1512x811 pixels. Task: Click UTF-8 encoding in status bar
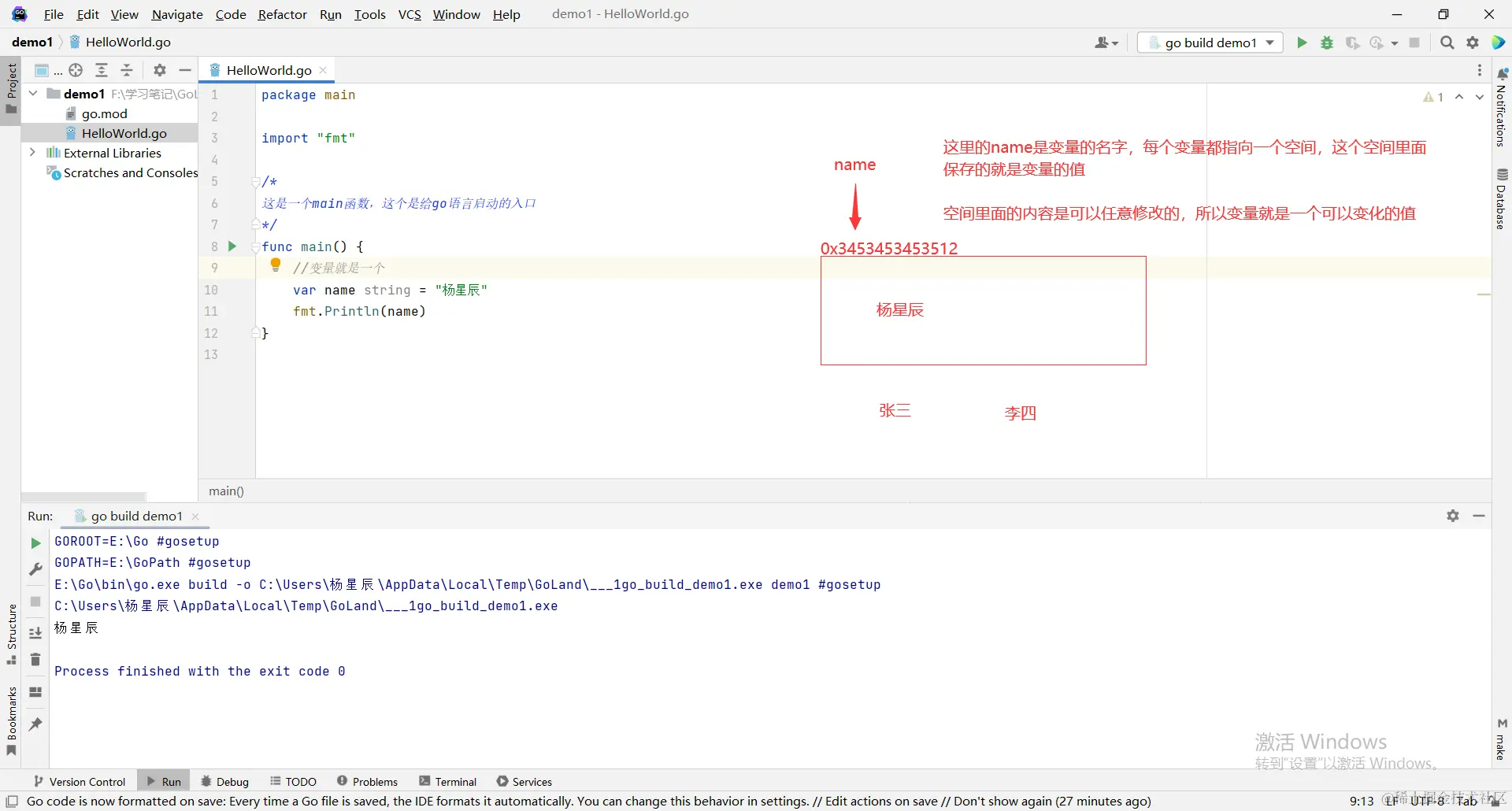[x=1427, y=801]
